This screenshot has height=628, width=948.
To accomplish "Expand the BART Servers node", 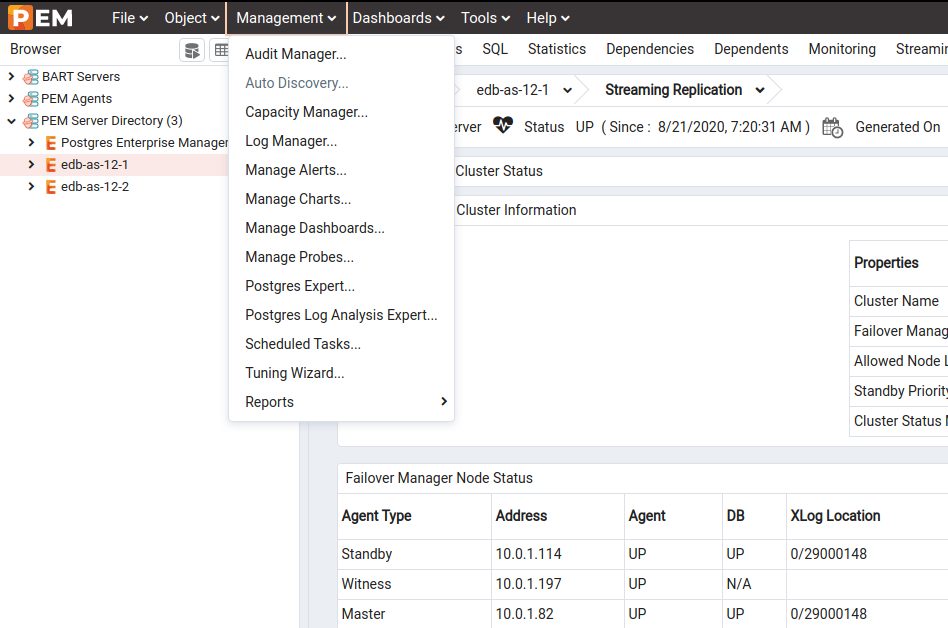I will [11, 76].
